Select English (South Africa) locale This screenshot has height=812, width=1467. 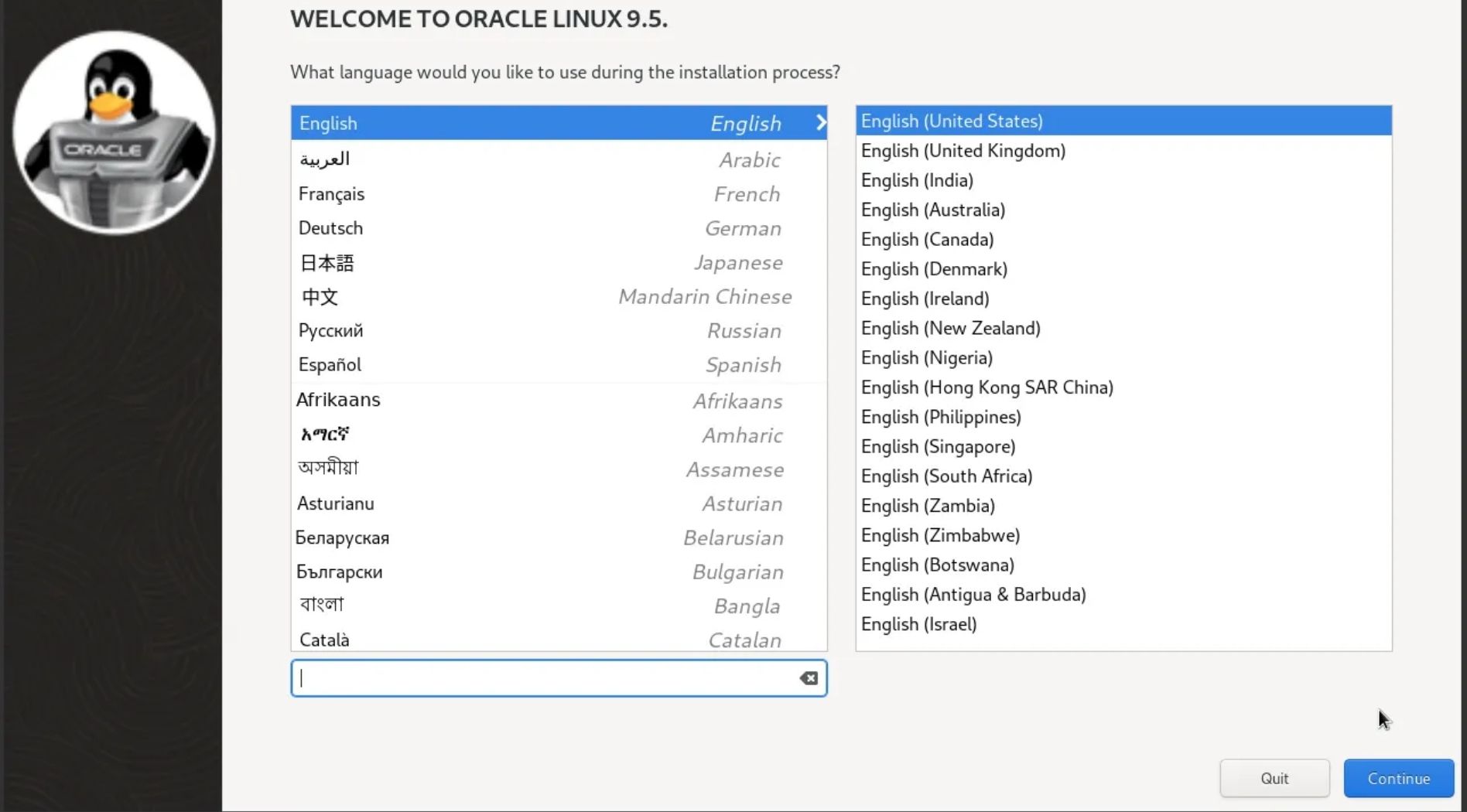click(1123, 476)
